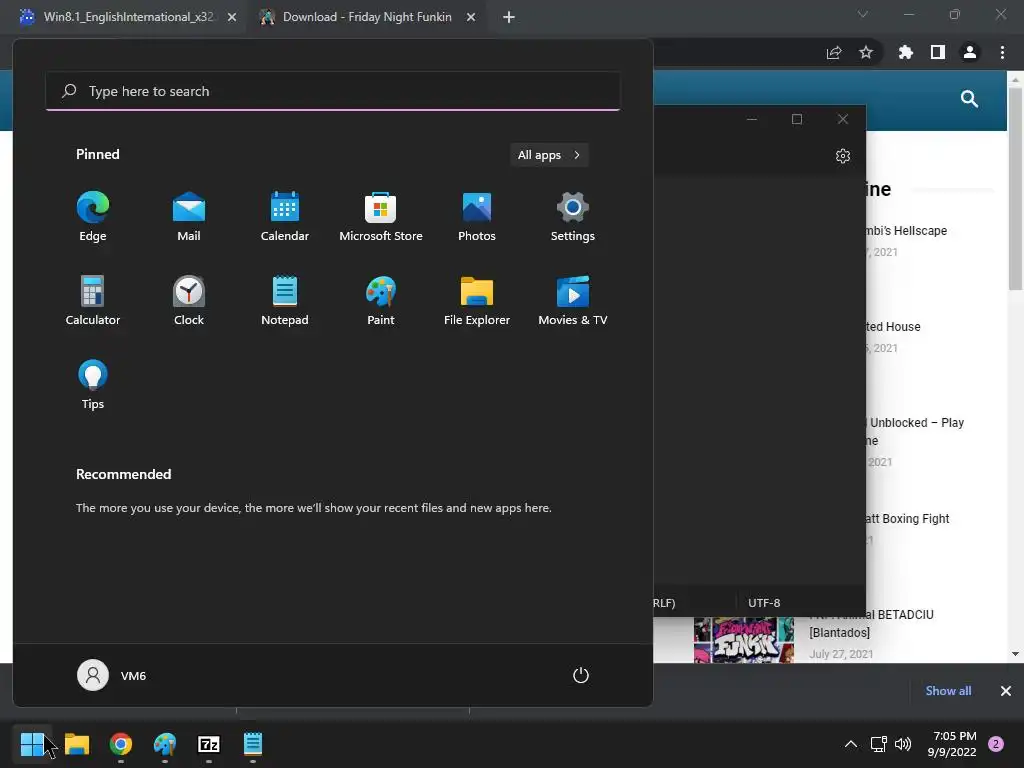The image size is (1024, 768).
Task: Click the Friday Night Funkin thumbnail image
Action: pyautogui.click(x=744, y=640)
